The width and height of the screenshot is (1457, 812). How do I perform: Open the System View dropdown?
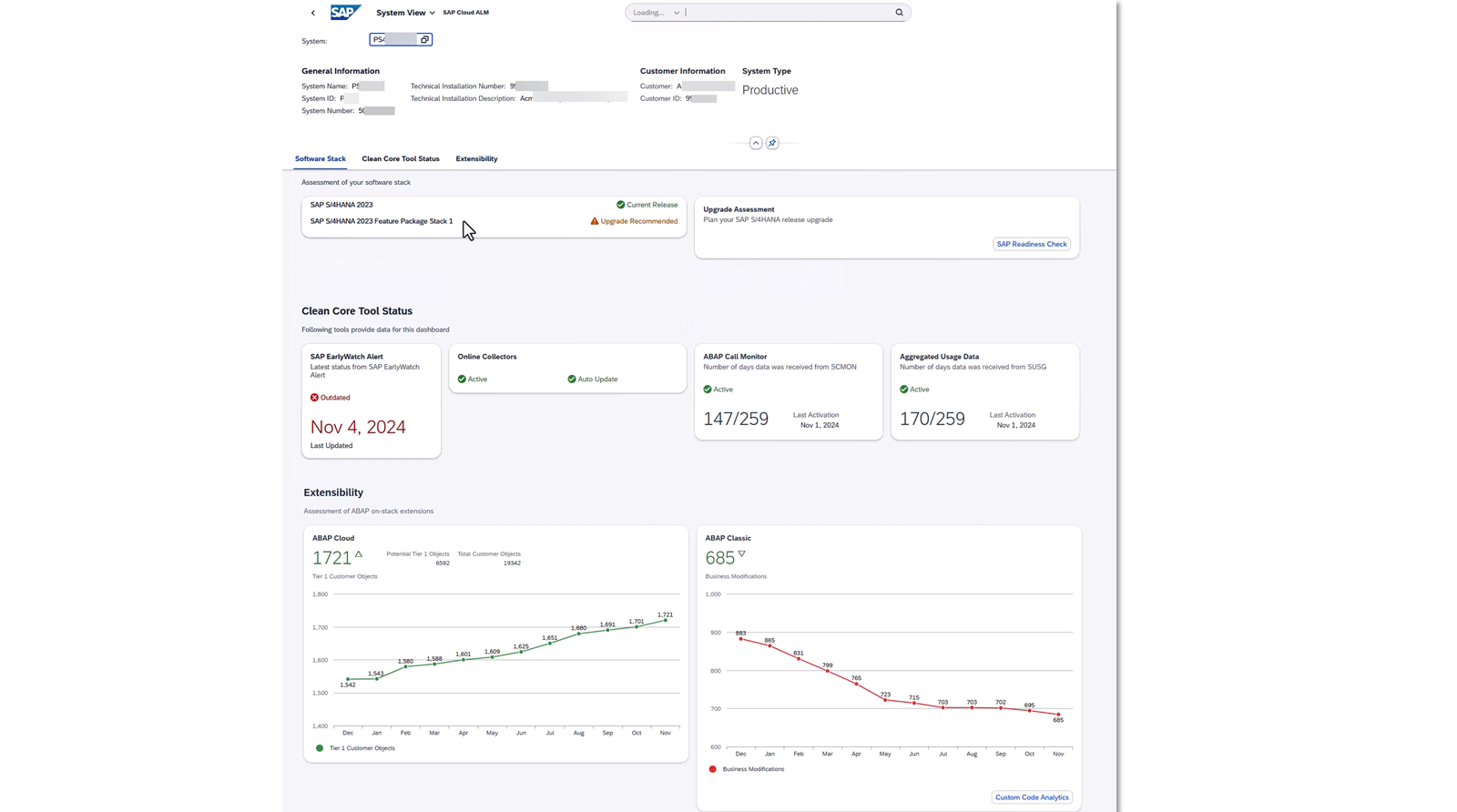click(405, 13)
